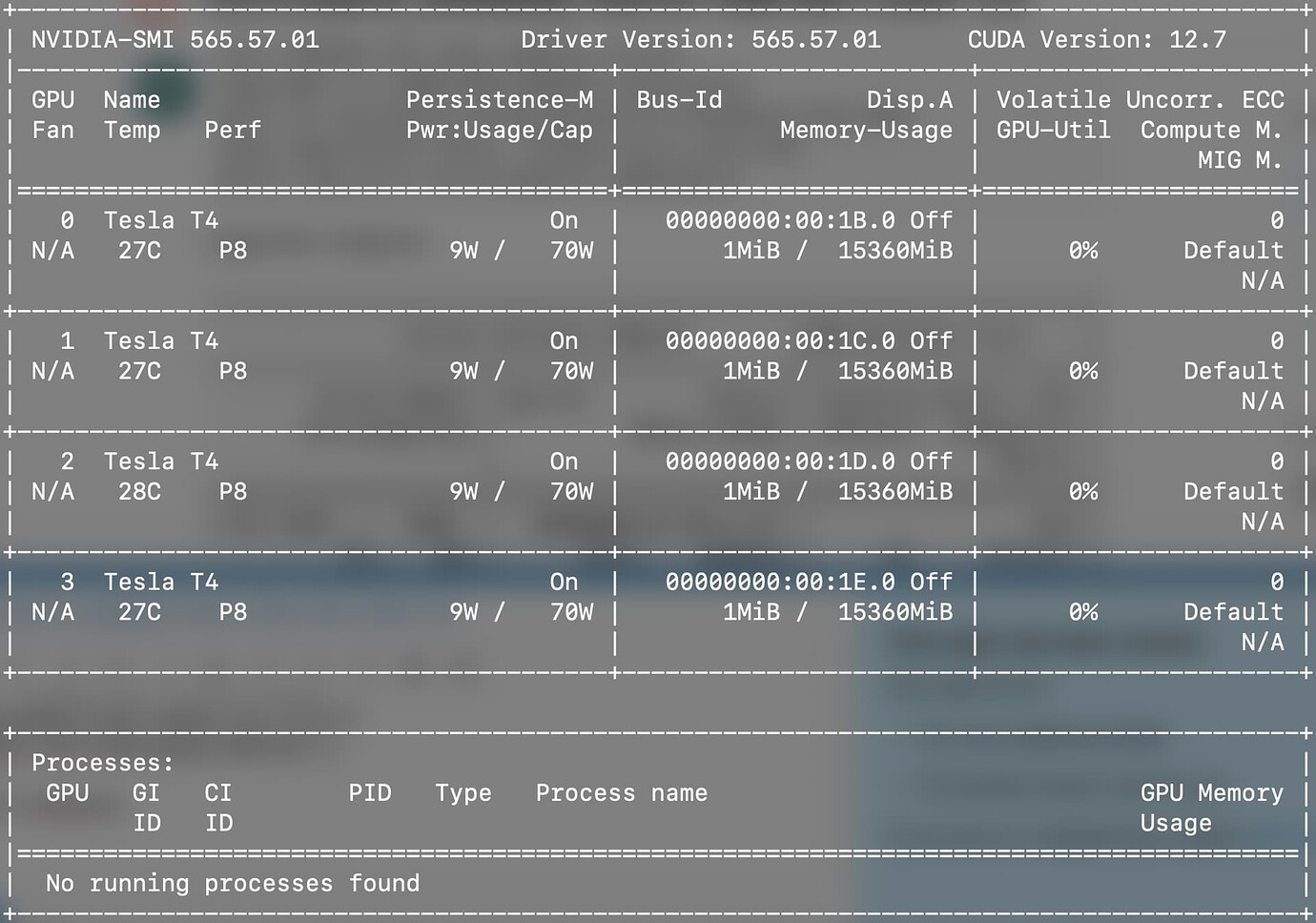Click the Bus-Id column header
This screenshot has height=923, width=1316.
(x=679, y=100)
